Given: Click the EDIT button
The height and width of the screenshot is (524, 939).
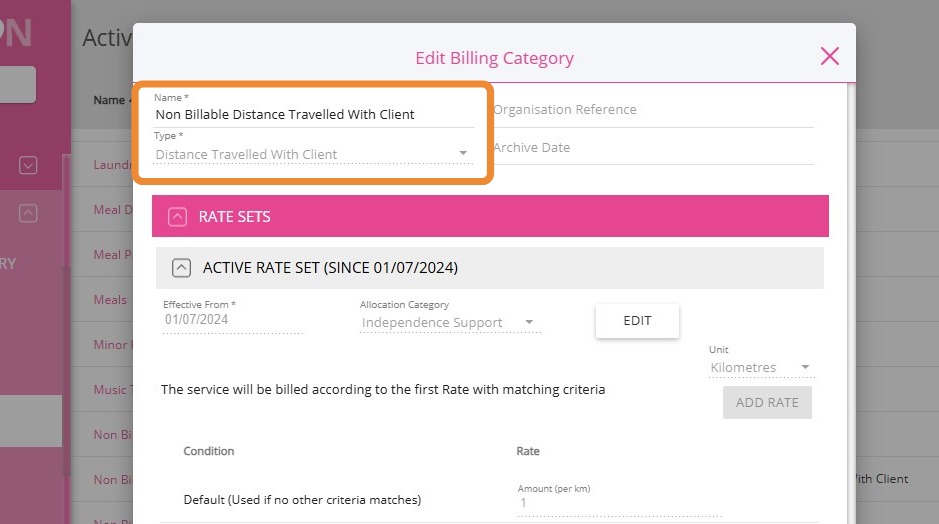Looking at the screenshot, I should (x=637, y=321).
